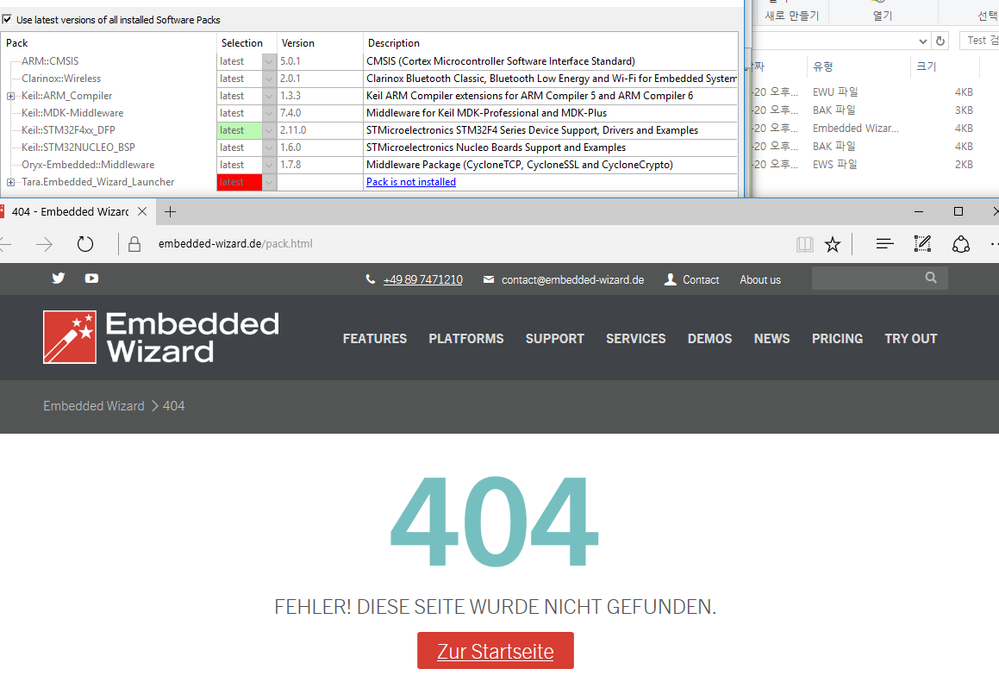The height and width of the screenshot is (676, 999).
Task: Select the Keil::STM32F4xx_DFP pack row
Action: (x=370, y=130)
